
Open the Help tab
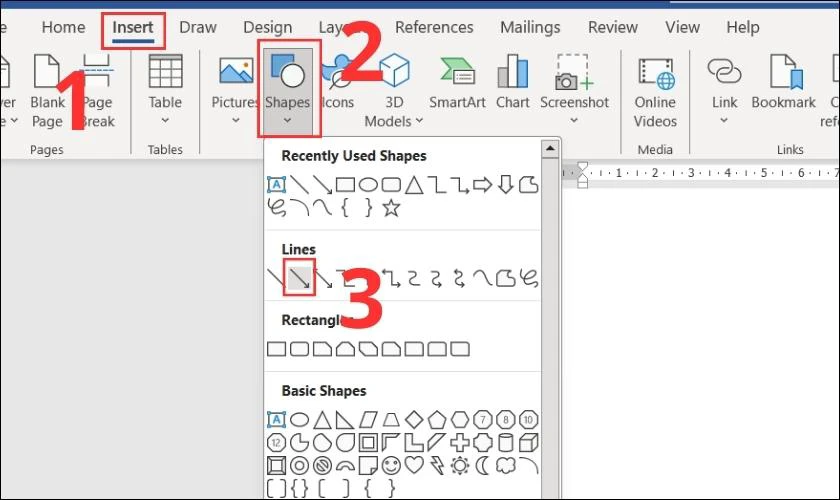742,27
